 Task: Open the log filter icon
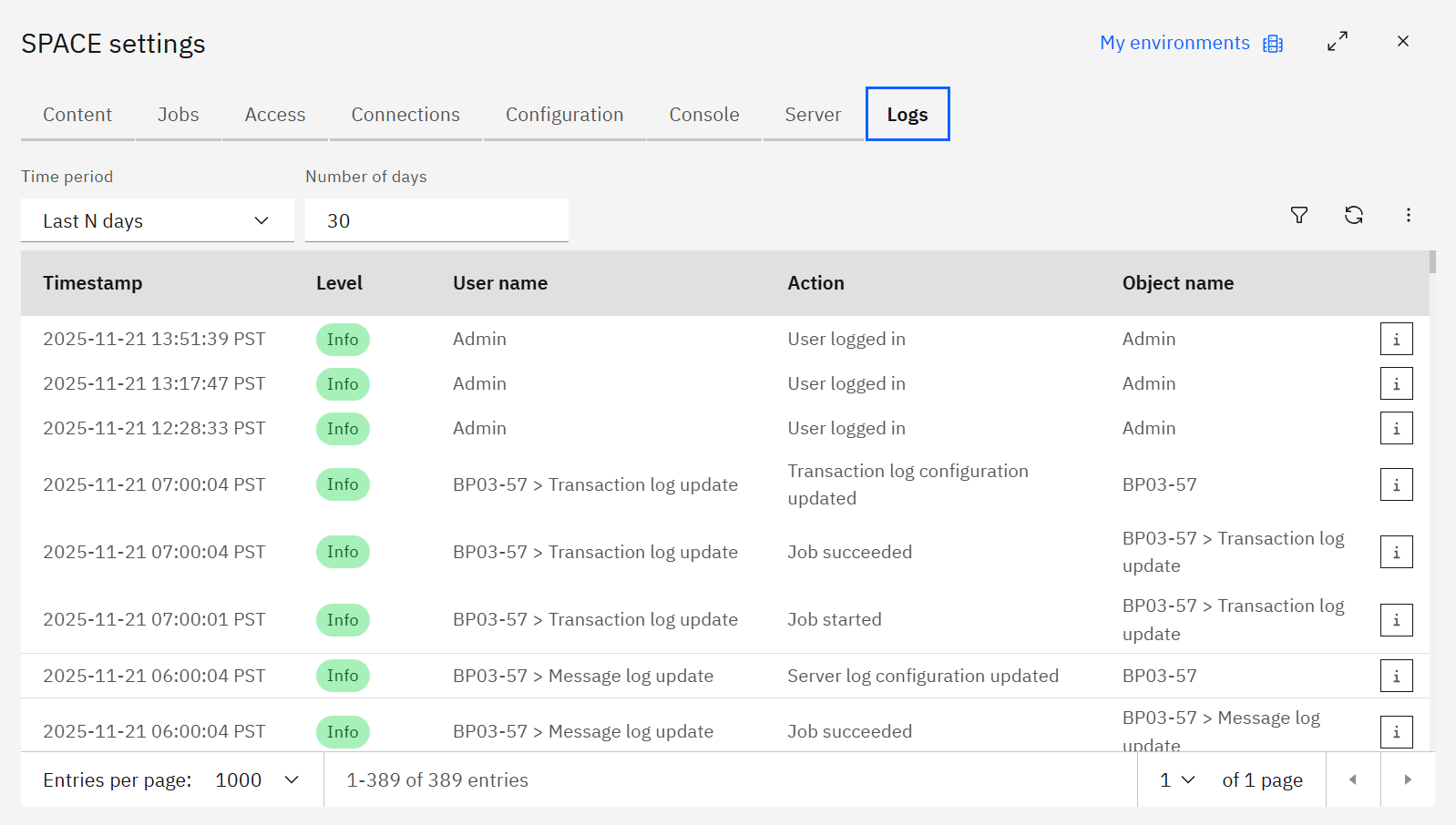coord(1299,215)
